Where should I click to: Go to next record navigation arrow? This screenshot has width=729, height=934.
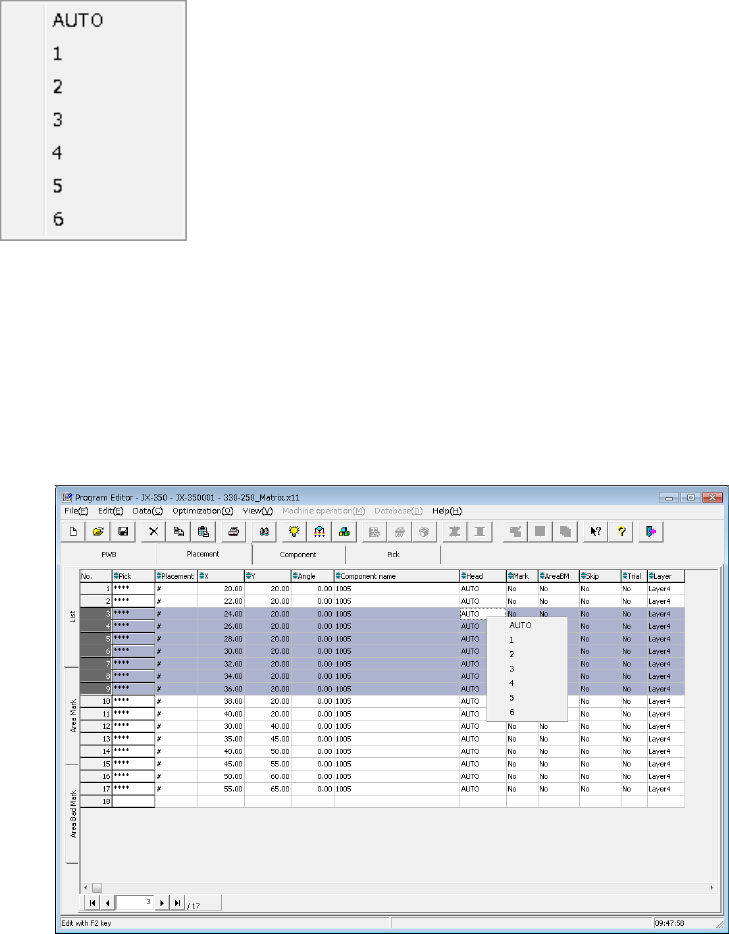pos(163,903)
